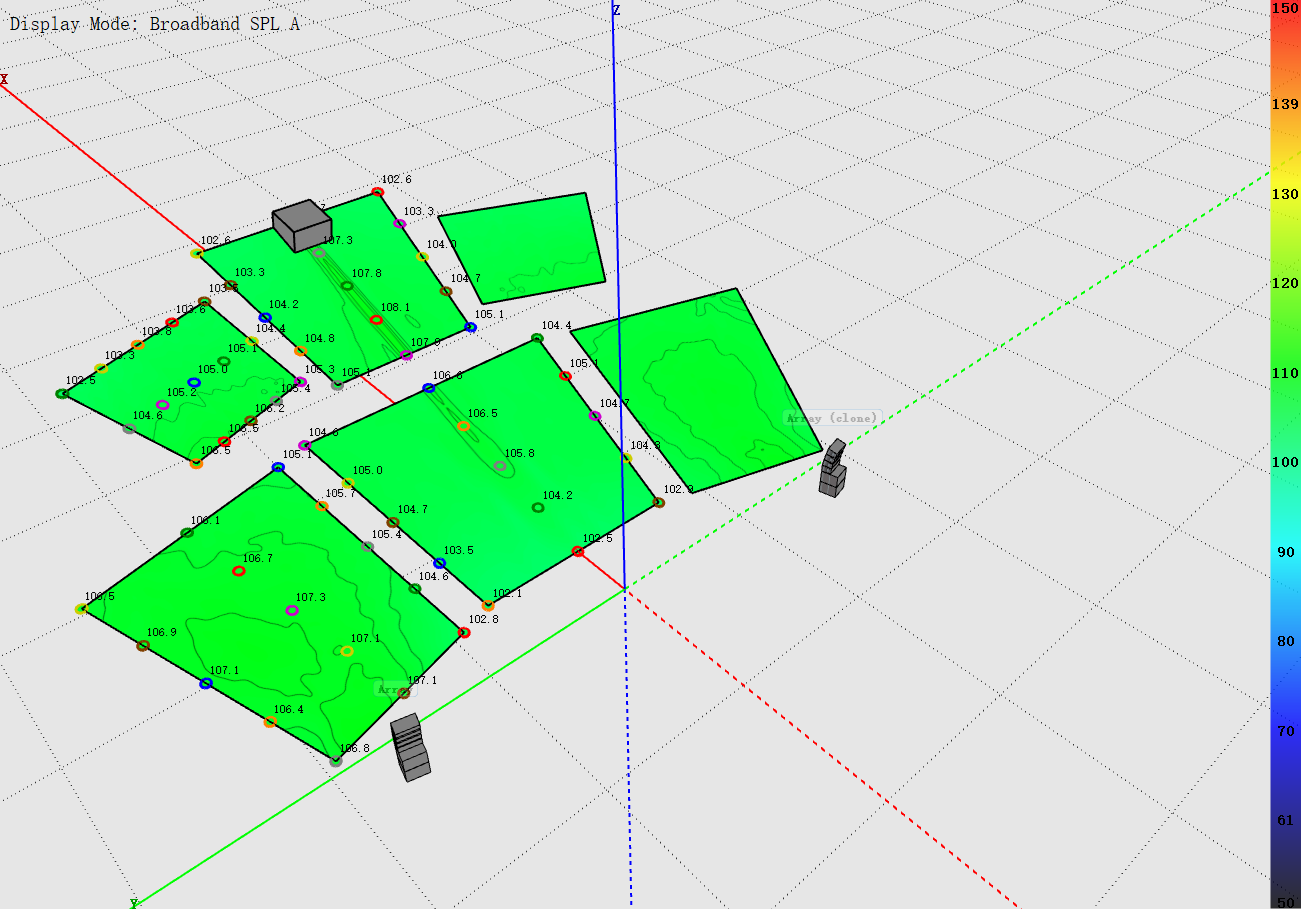The width and height of the screenshot is (1301, 909).
Task: Click the 110 value on the color scale
Action: (x=1285, y=373)
